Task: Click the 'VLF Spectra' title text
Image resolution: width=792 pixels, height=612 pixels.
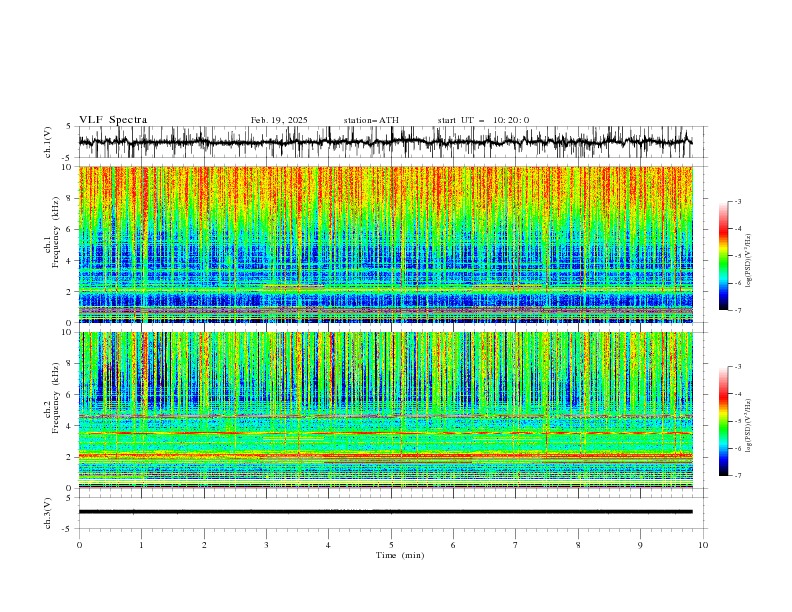Action: [x=113, y=120]
